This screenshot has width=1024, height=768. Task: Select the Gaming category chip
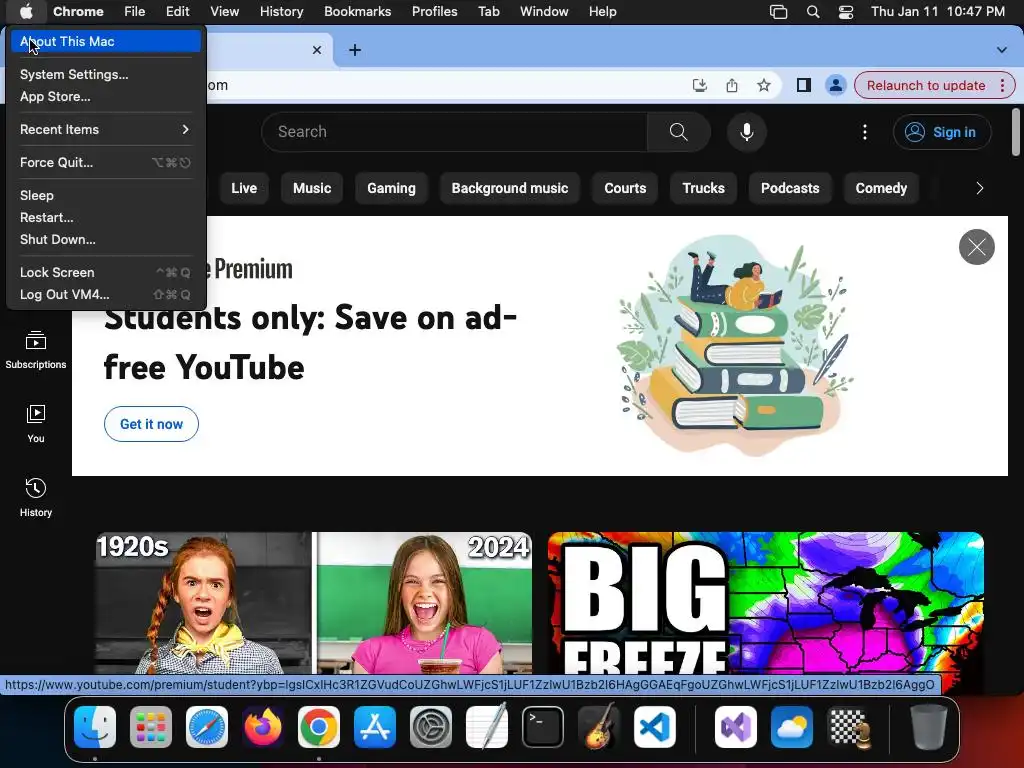pyautogui.click(x=391, y=188)
